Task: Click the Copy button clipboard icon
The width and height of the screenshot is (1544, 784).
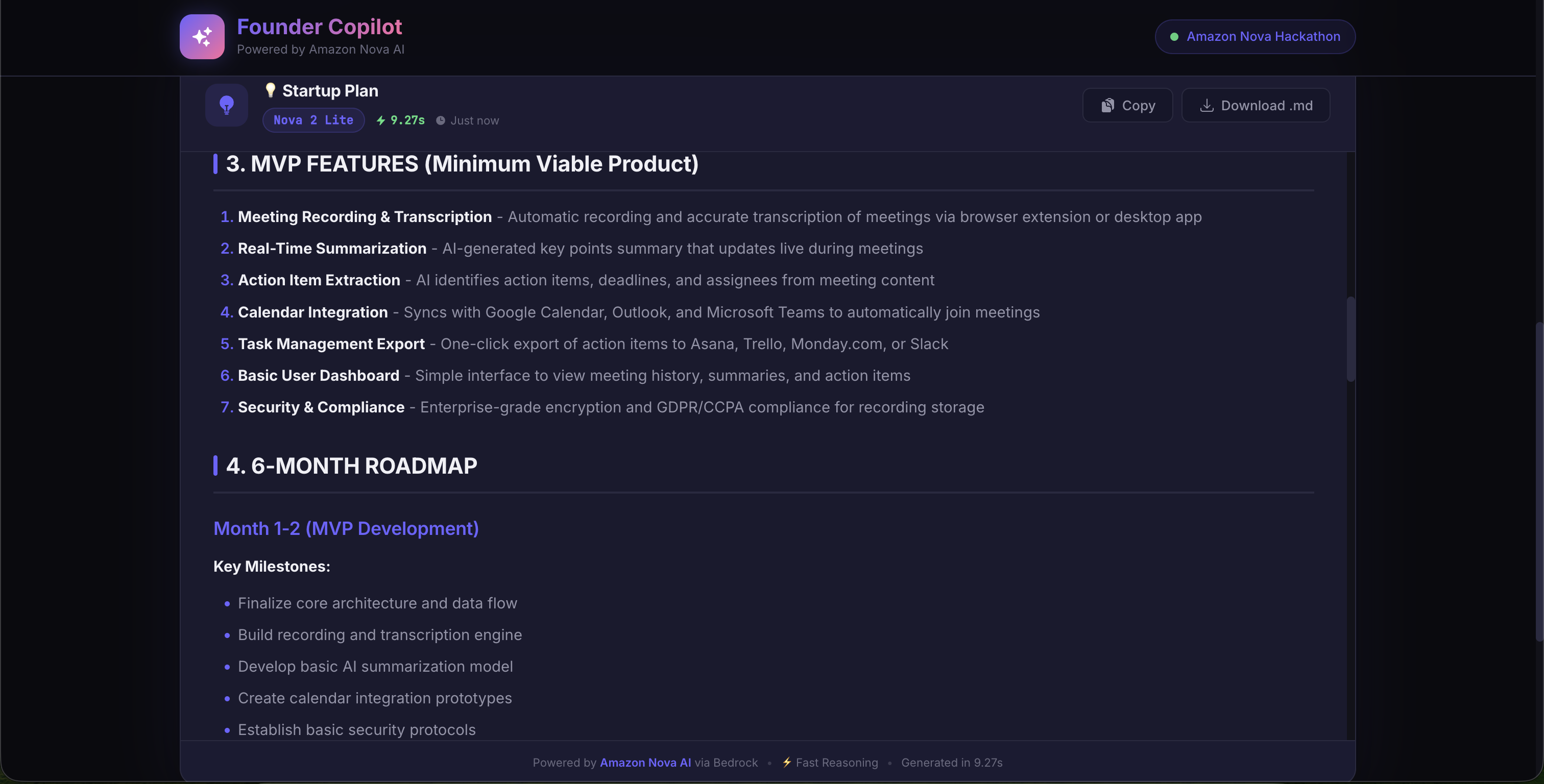Action: tap(1107, 106)
